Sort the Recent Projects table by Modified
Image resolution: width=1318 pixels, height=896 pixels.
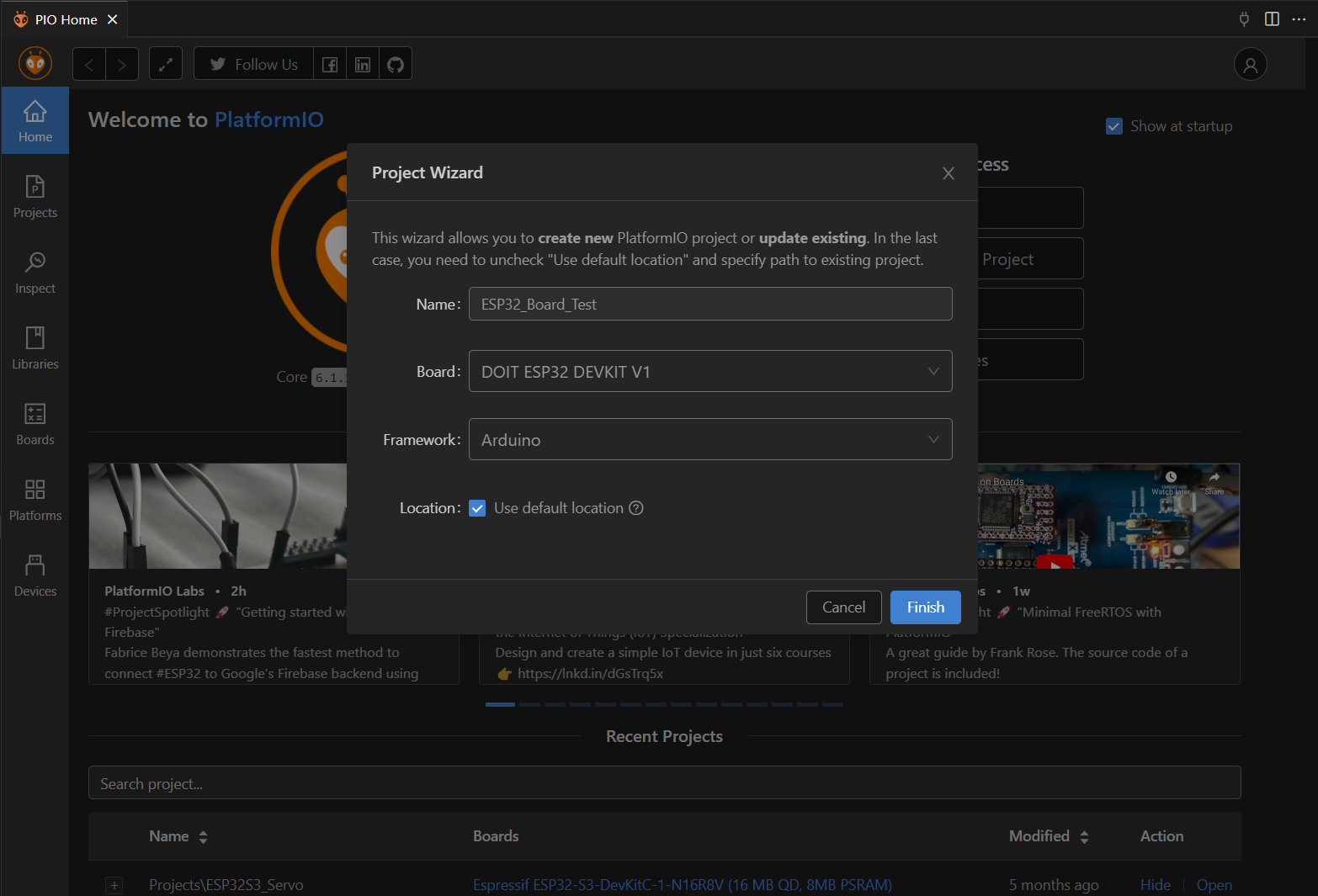pyautogui.click(x=1049, y=836)
